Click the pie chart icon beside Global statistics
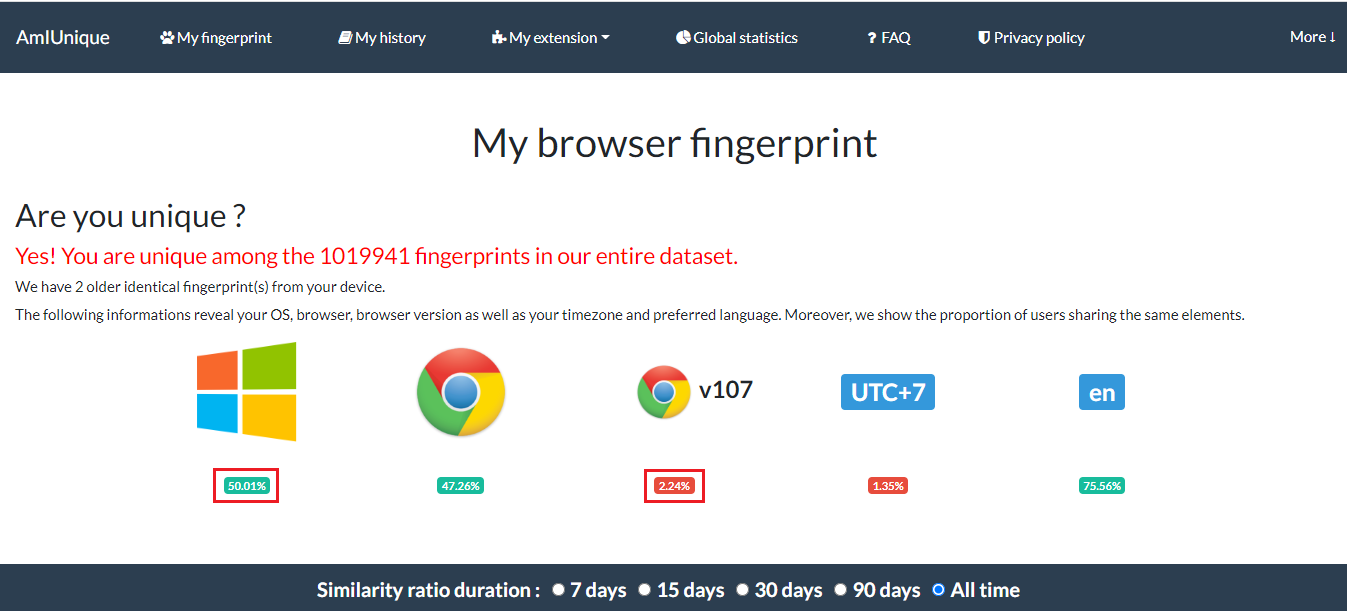Screen dimensions: 1347x611 tap(683, 38)
